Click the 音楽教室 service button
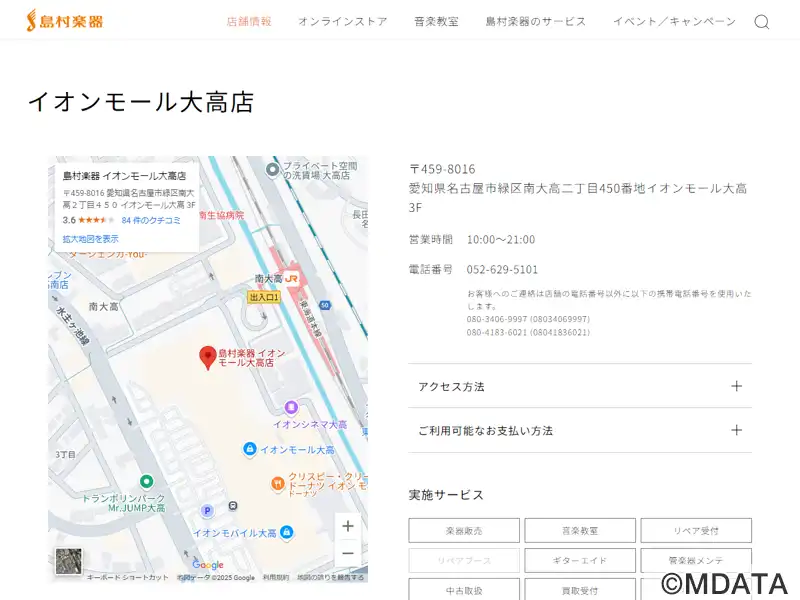800x600 pixels. point(580,531)
